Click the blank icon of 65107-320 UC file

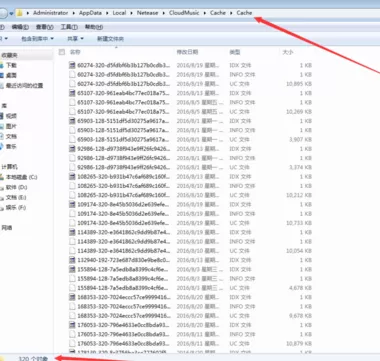72,112
